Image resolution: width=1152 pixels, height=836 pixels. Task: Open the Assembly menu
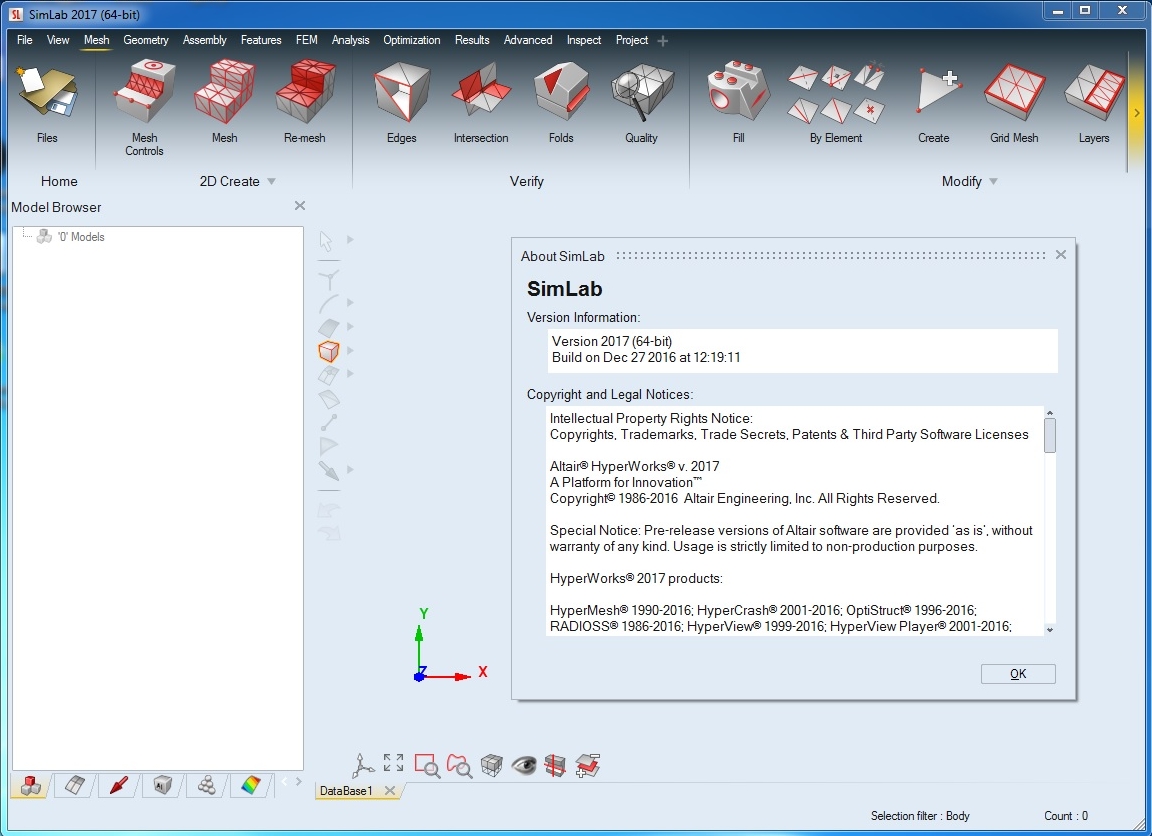click(204, 40)
